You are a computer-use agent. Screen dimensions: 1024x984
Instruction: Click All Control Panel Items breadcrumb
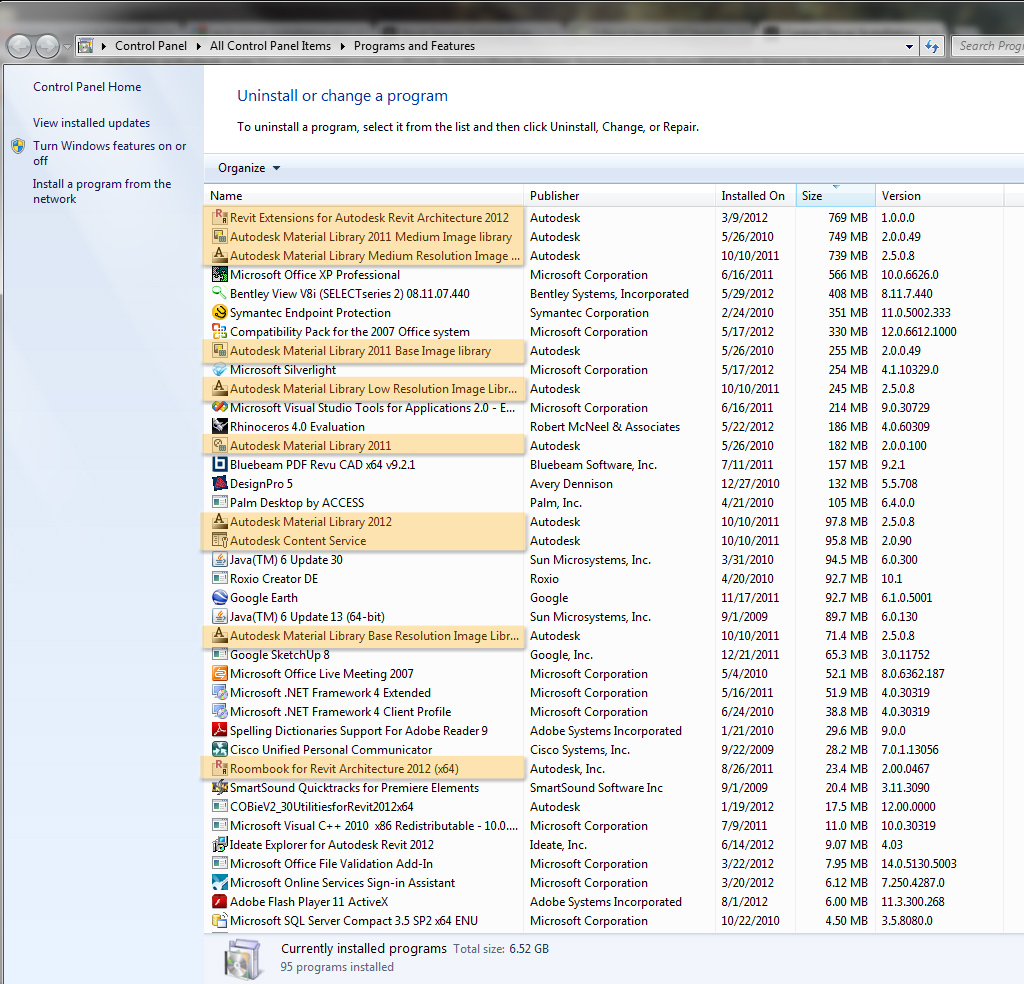coord(270,46)
